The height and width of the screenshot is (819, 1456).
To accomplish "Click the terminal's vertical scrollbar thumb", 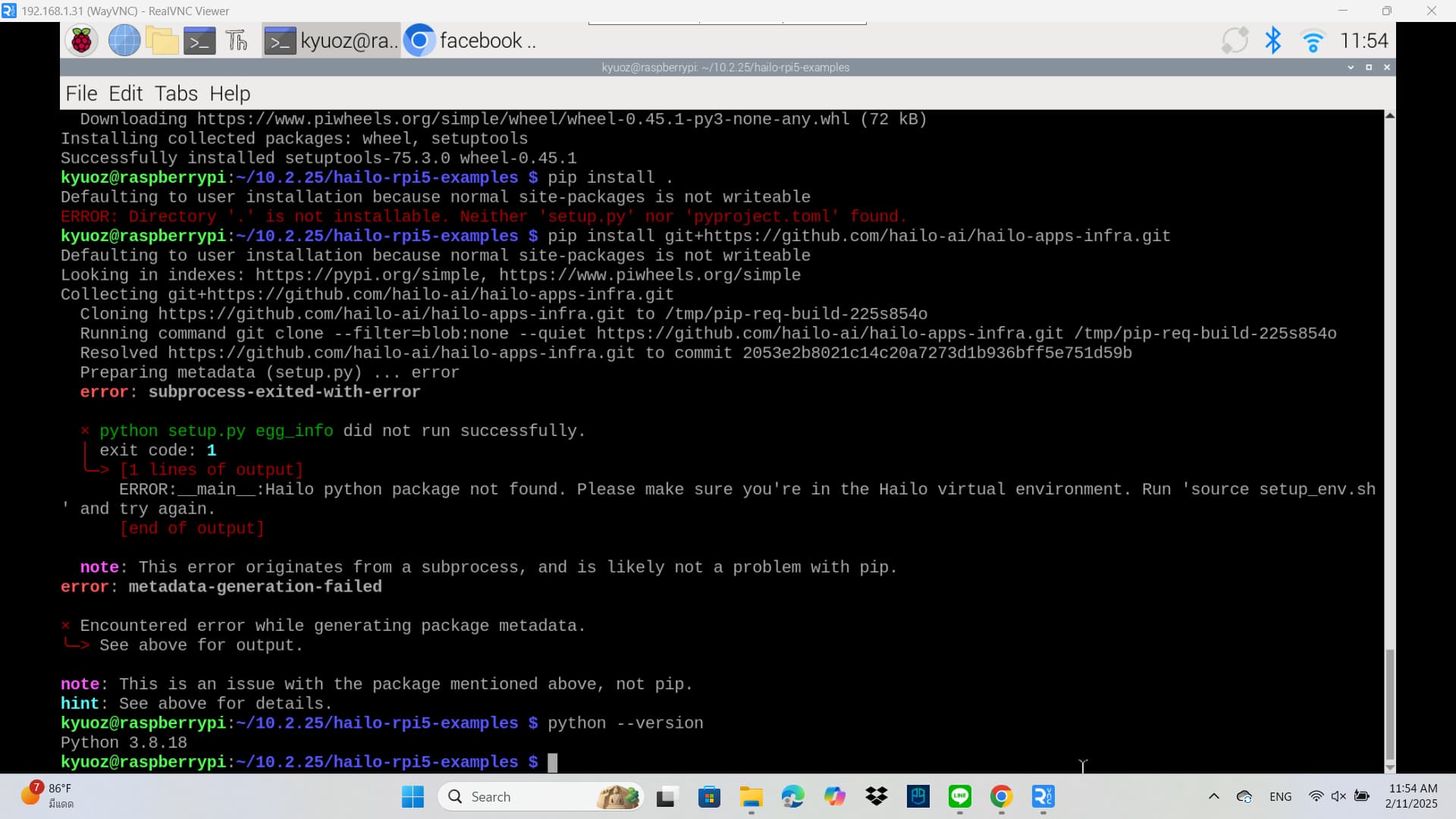I will pos(1389,704).
